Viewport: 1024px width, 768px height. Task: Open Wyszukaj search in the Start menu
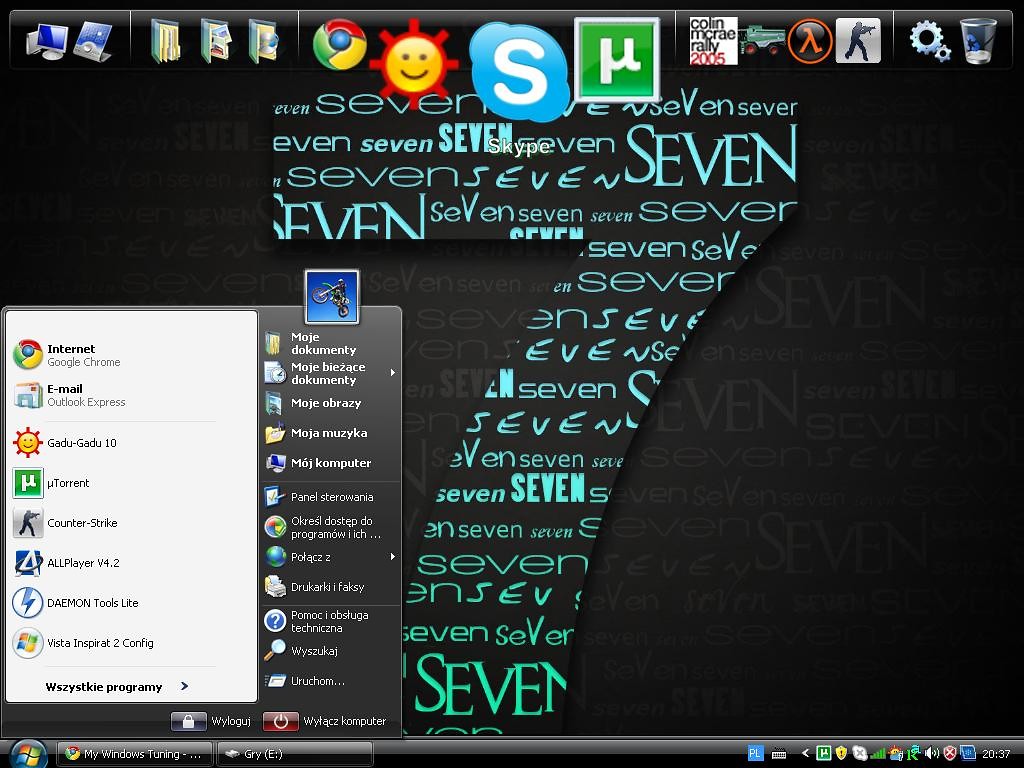pyautogui.click(x=330, y=651)
